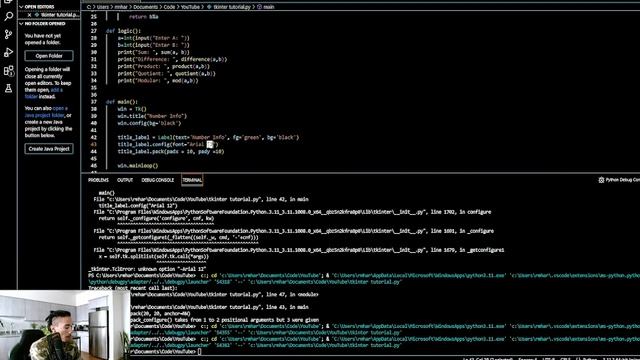Open the Search view in activity bar

[x=8, y=17]
